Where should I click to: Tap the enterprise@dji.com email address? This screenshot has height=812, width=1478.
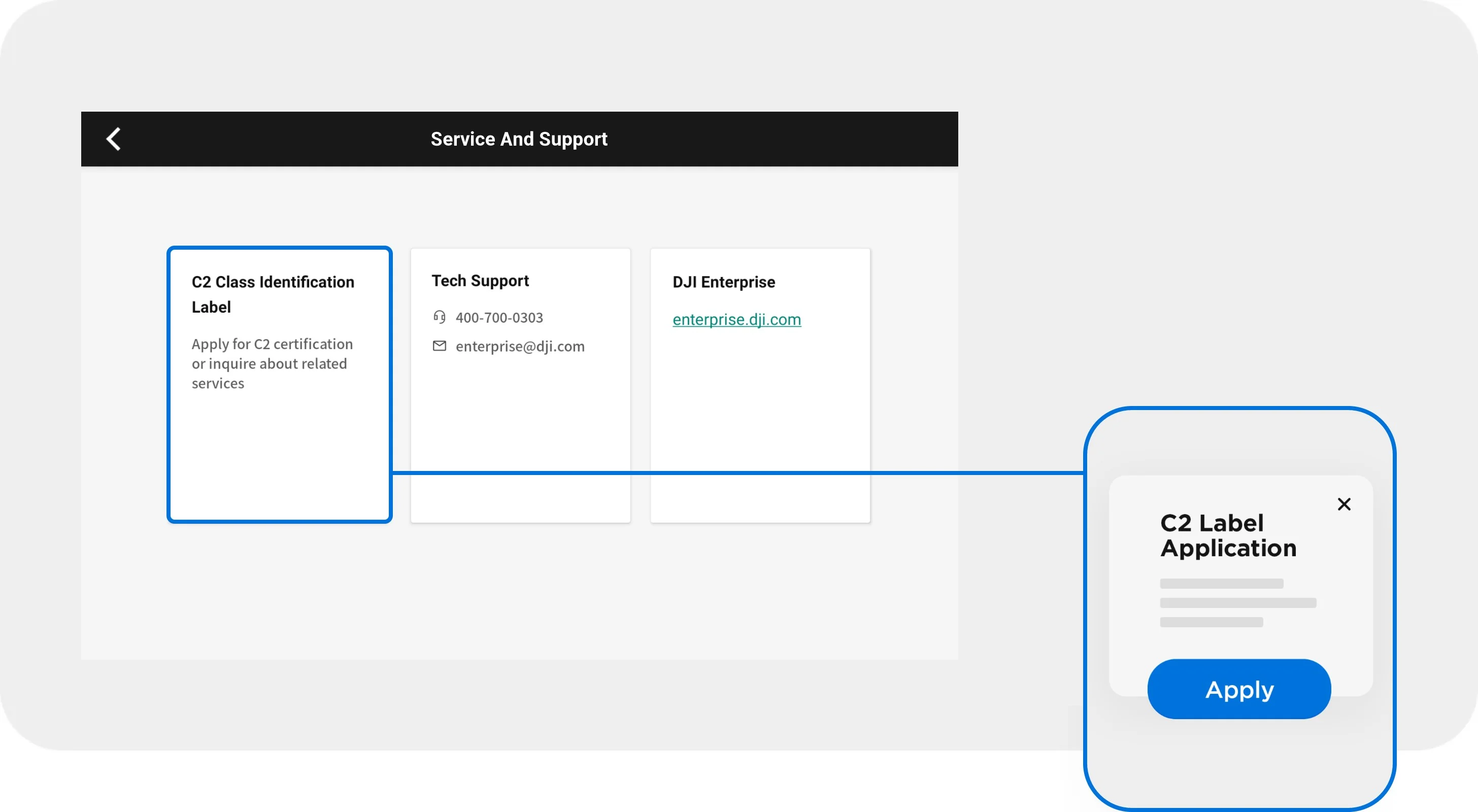(520, 346)
